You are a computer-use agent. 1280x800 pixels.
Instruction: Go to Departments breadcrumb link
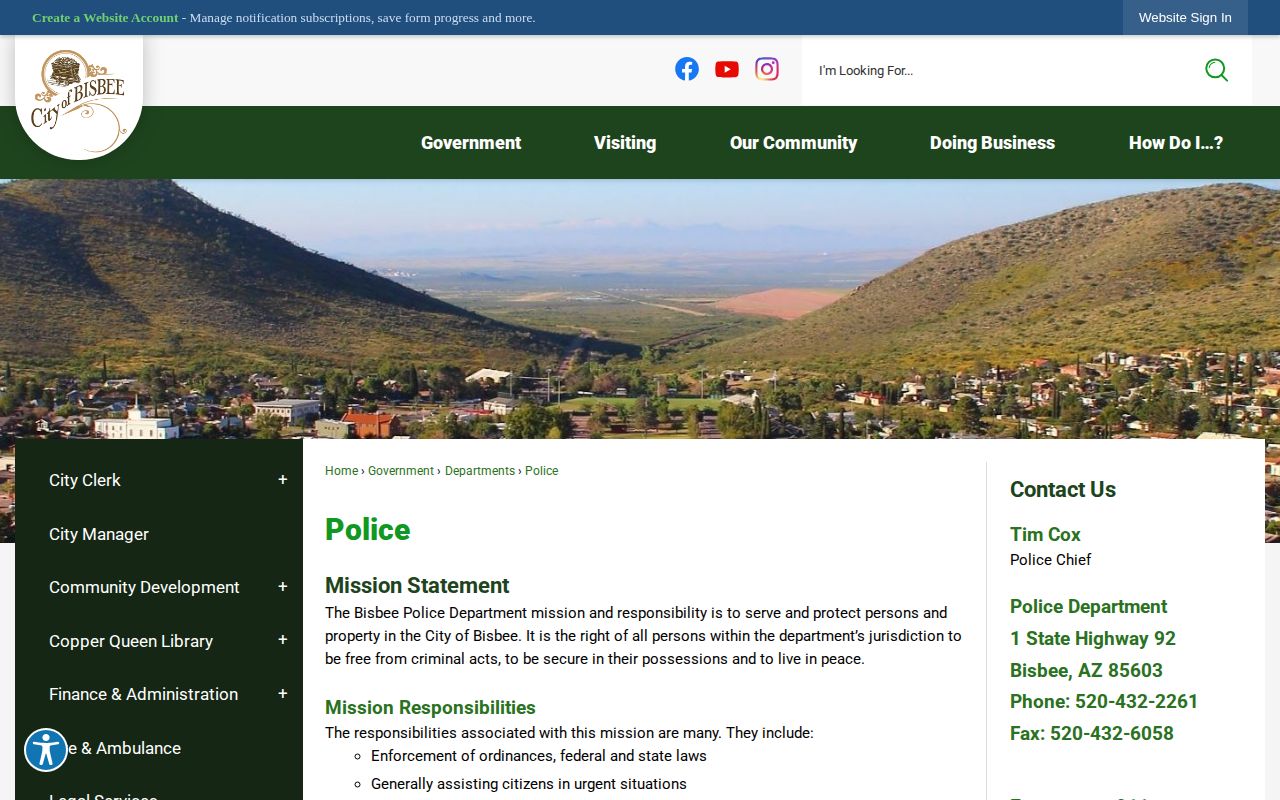pos(480,471)
